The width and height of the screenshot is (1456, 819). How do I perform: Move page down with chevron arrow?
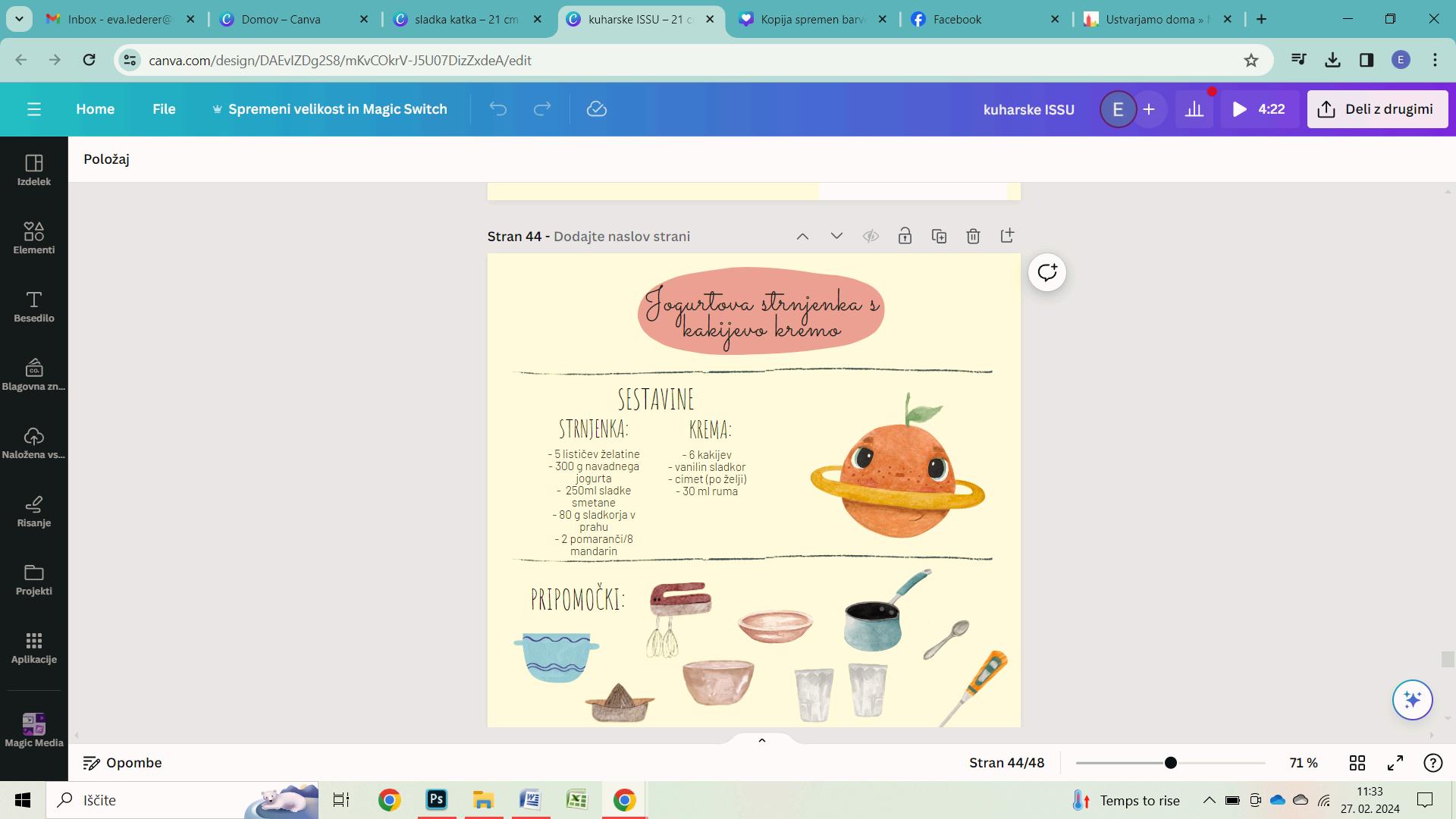tap(836, 237)
